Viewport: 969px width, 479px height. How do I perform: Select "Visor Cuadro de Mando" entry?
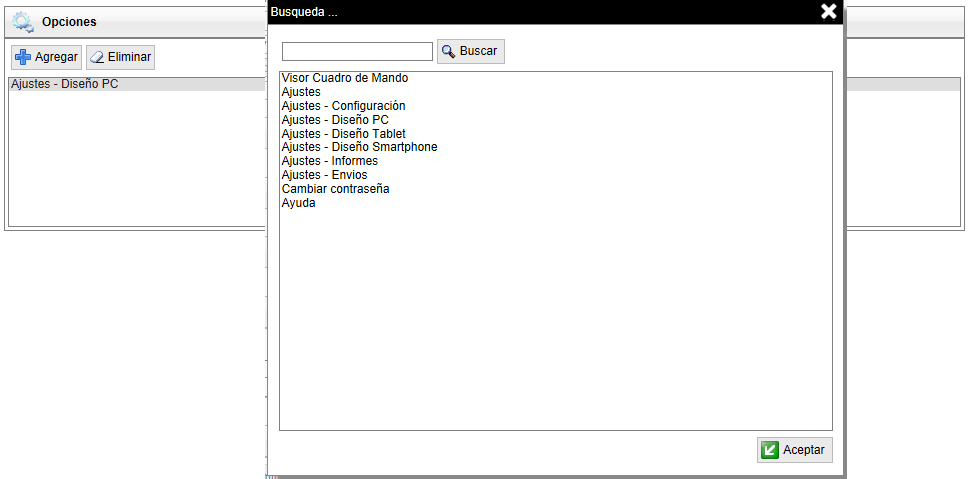345,78
